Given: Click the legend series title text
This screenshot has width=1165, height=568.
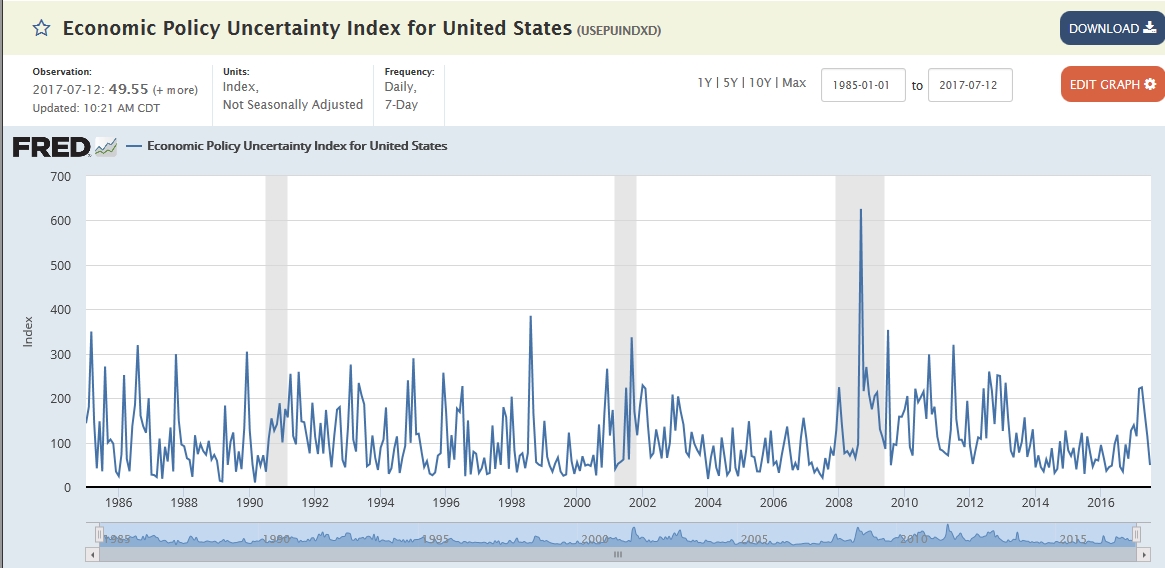Looking at the screenshot, I should pos(297,146).
